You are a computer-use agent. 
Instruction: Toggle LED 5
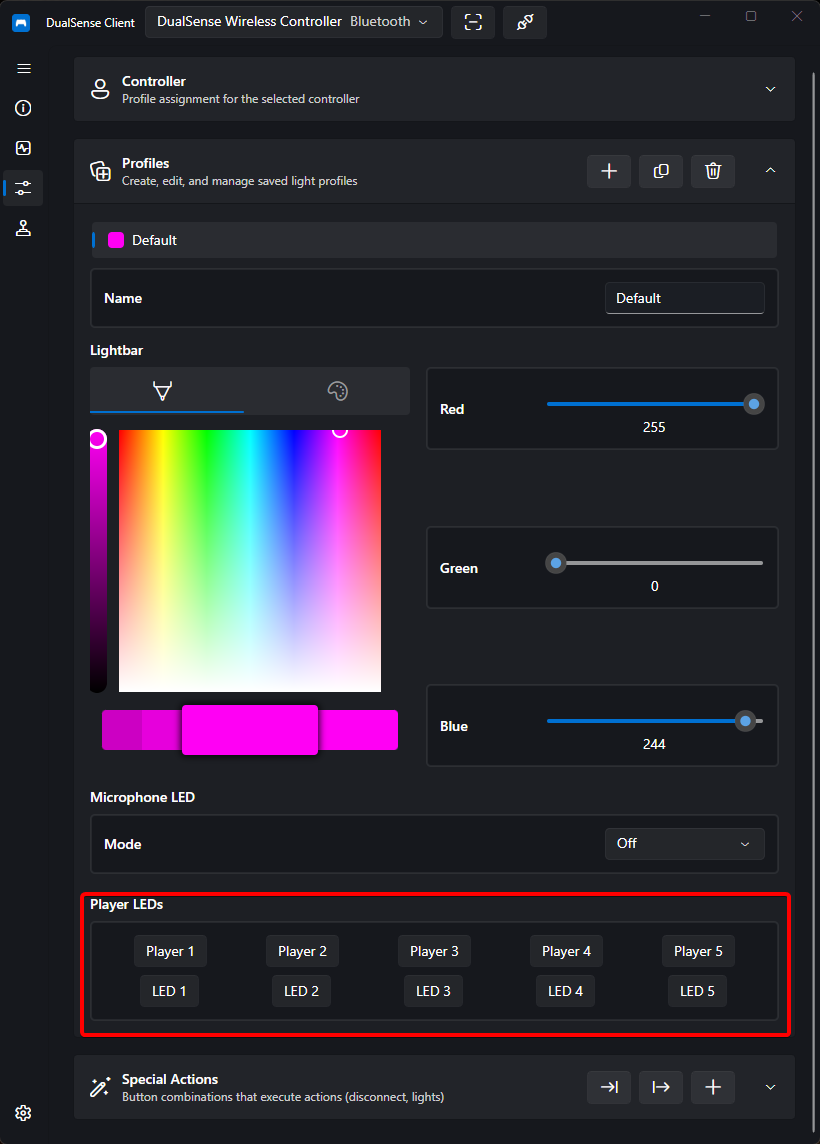coord(697,991)
